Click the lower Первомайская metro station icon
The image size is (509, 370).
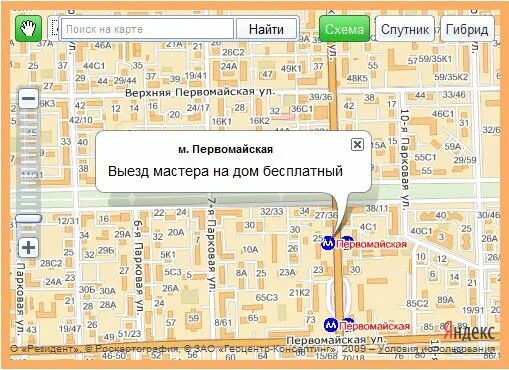click(331, 325)
